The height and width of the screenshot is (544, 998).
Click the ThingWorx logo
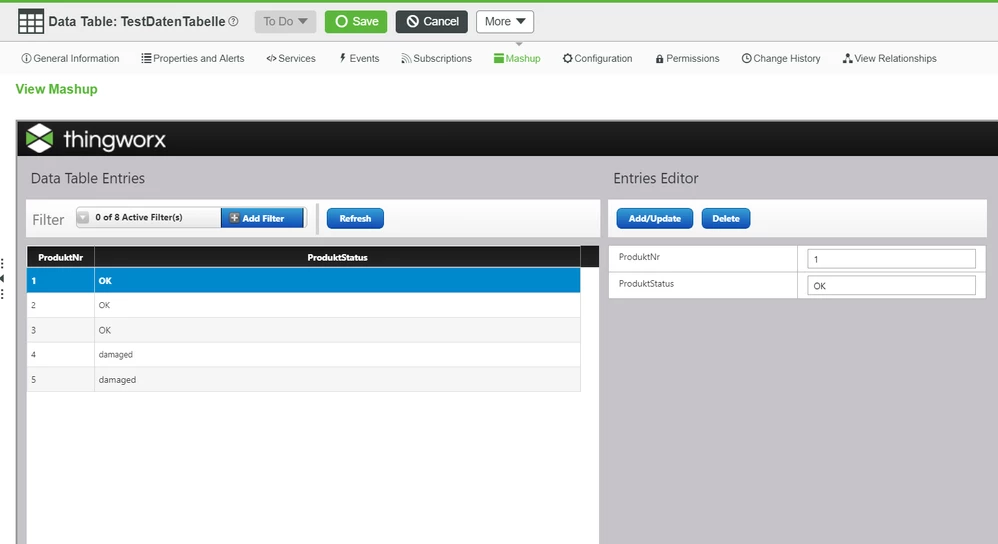pos(95,139)
